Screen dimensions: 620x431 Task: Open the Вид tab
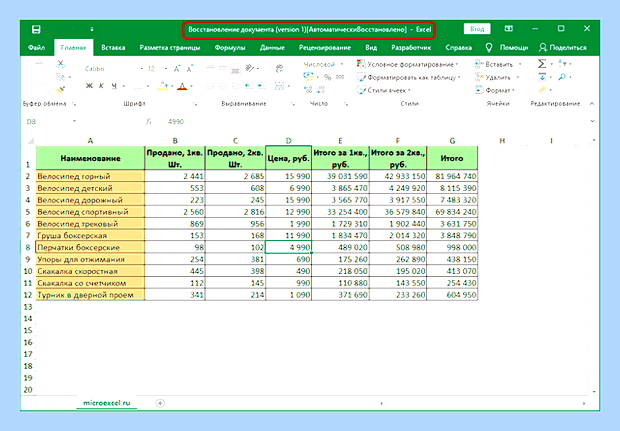pyautogui.click(x=371, y=47)
